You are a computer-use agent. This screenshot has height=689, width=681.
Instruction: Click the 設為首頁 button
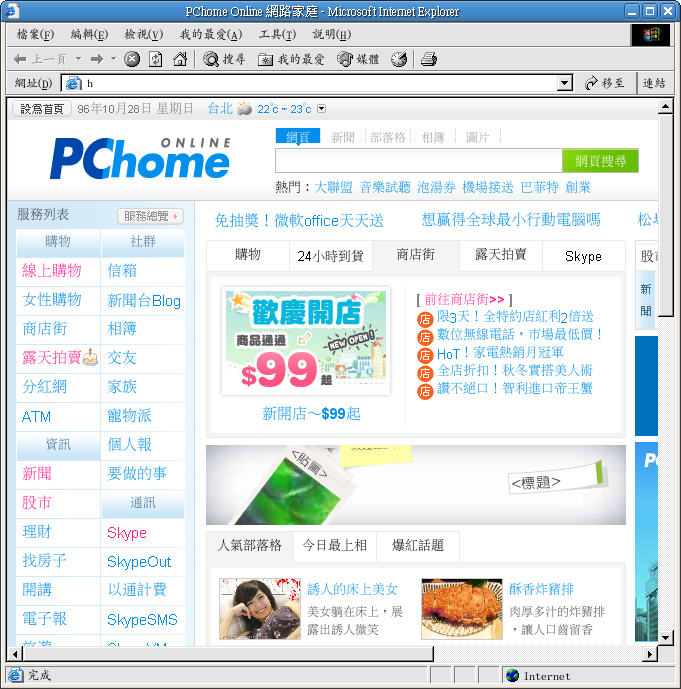tap(42, 109)
